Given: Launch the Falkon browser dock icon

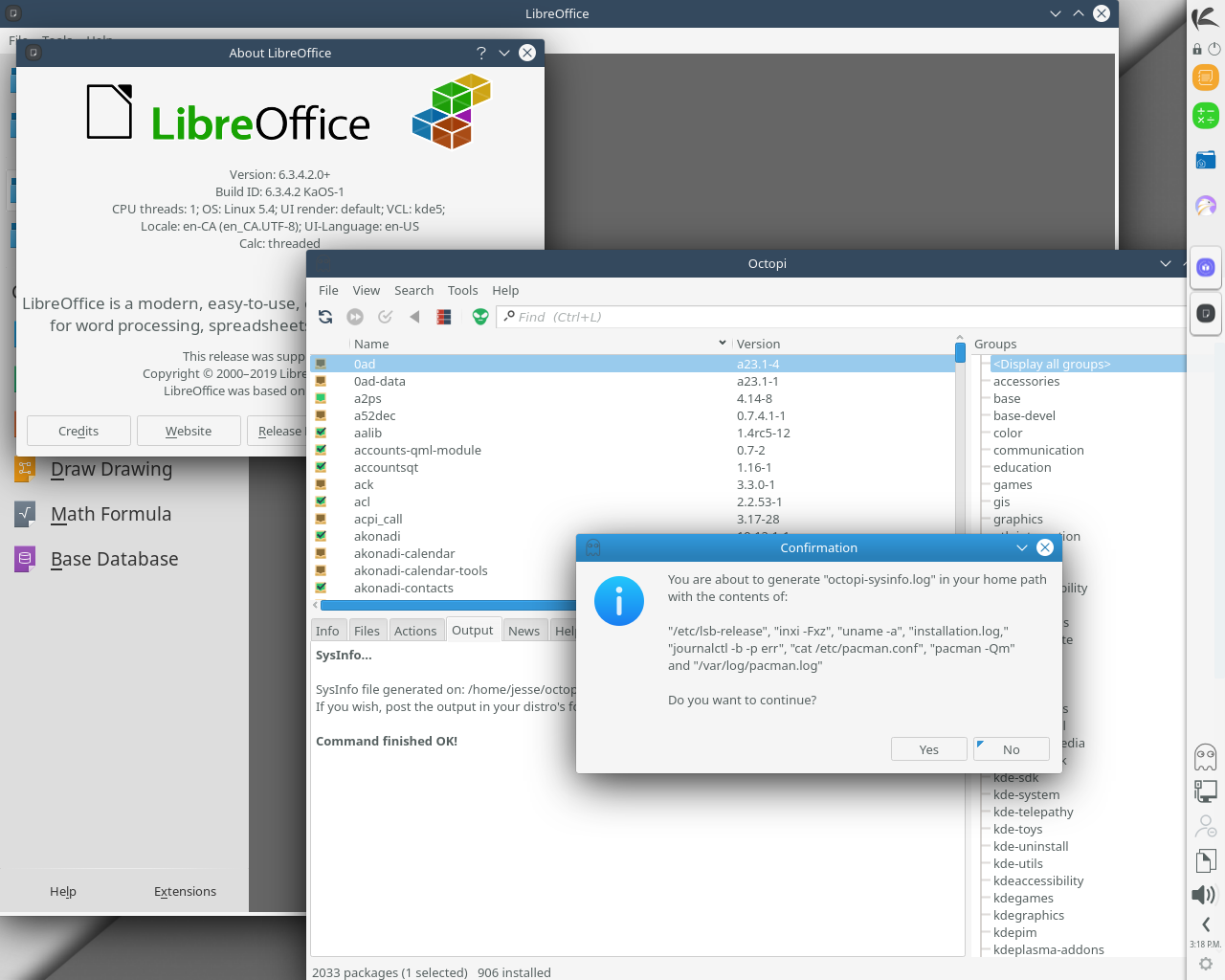Looking at the screenshot, I should (x=1206, y=205).
